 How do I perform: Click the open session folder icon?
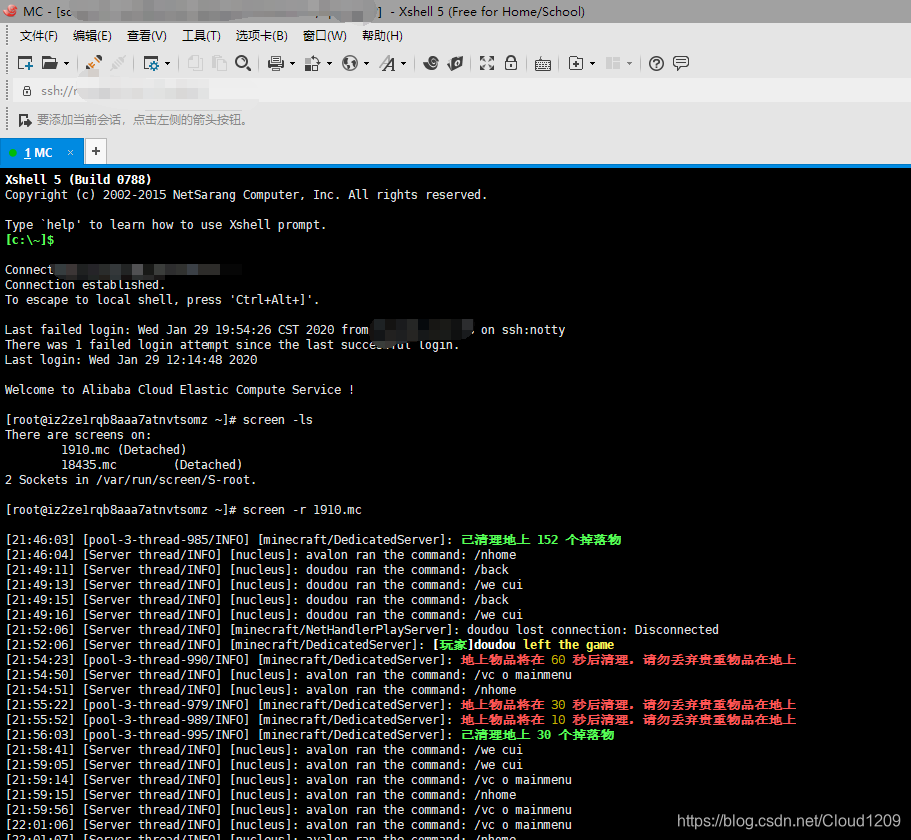pos(50,63)
